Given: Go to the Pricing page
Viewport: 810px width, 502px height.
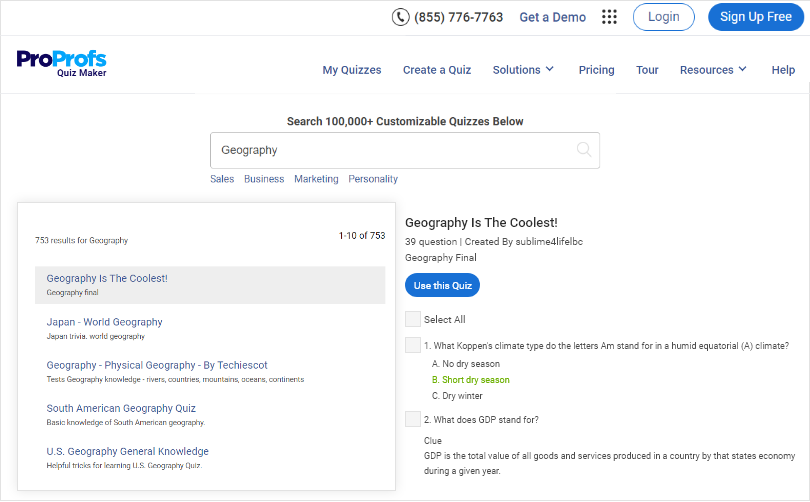Looking at the screenshot, I should 596,70.
